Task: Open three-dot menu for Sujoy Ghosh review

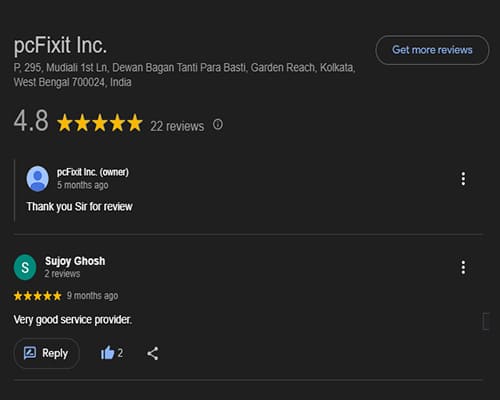Action: coord(463,268)
